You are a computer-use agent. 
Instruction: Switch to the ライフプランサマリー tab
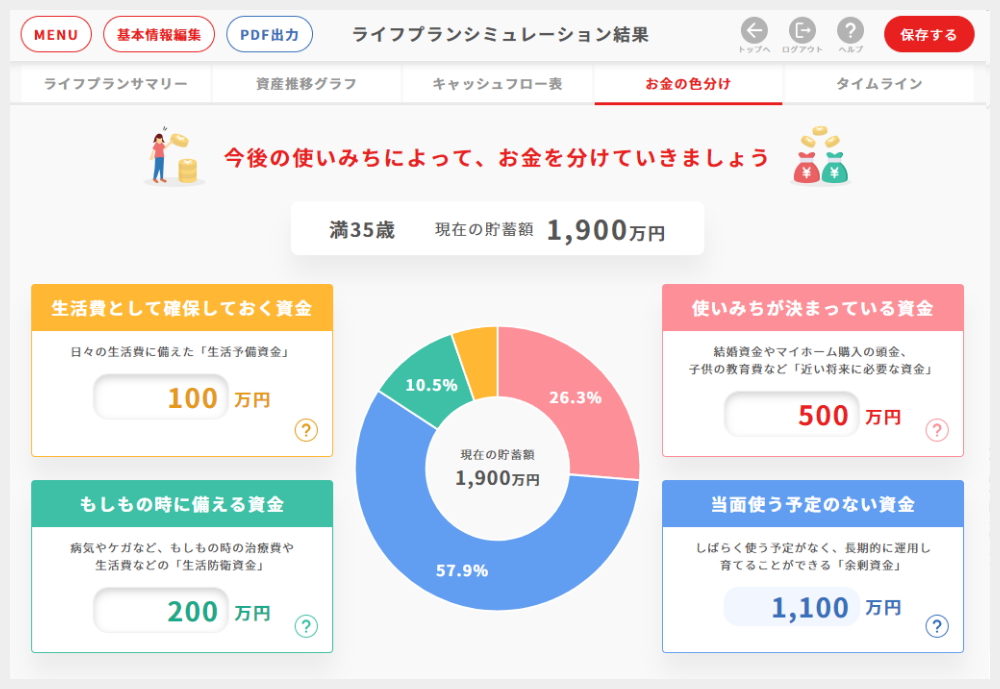click(x=116, y=84)
